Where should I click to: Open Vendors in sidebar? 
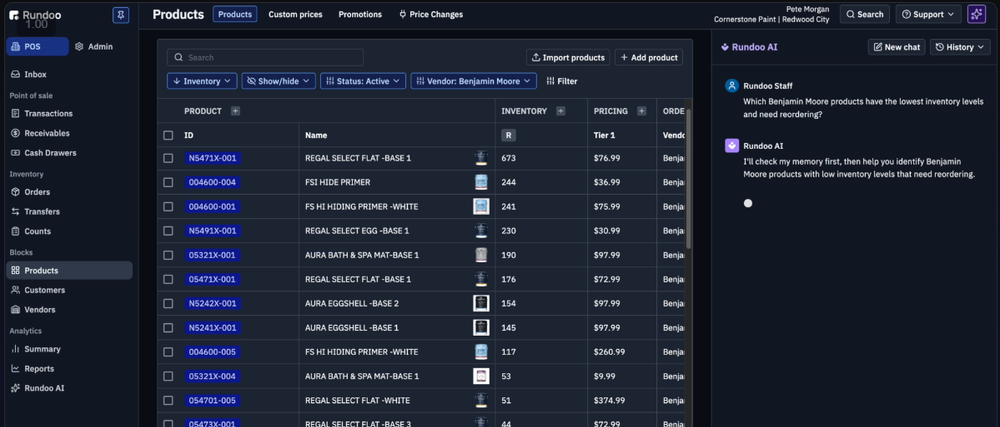click(40, 310)
